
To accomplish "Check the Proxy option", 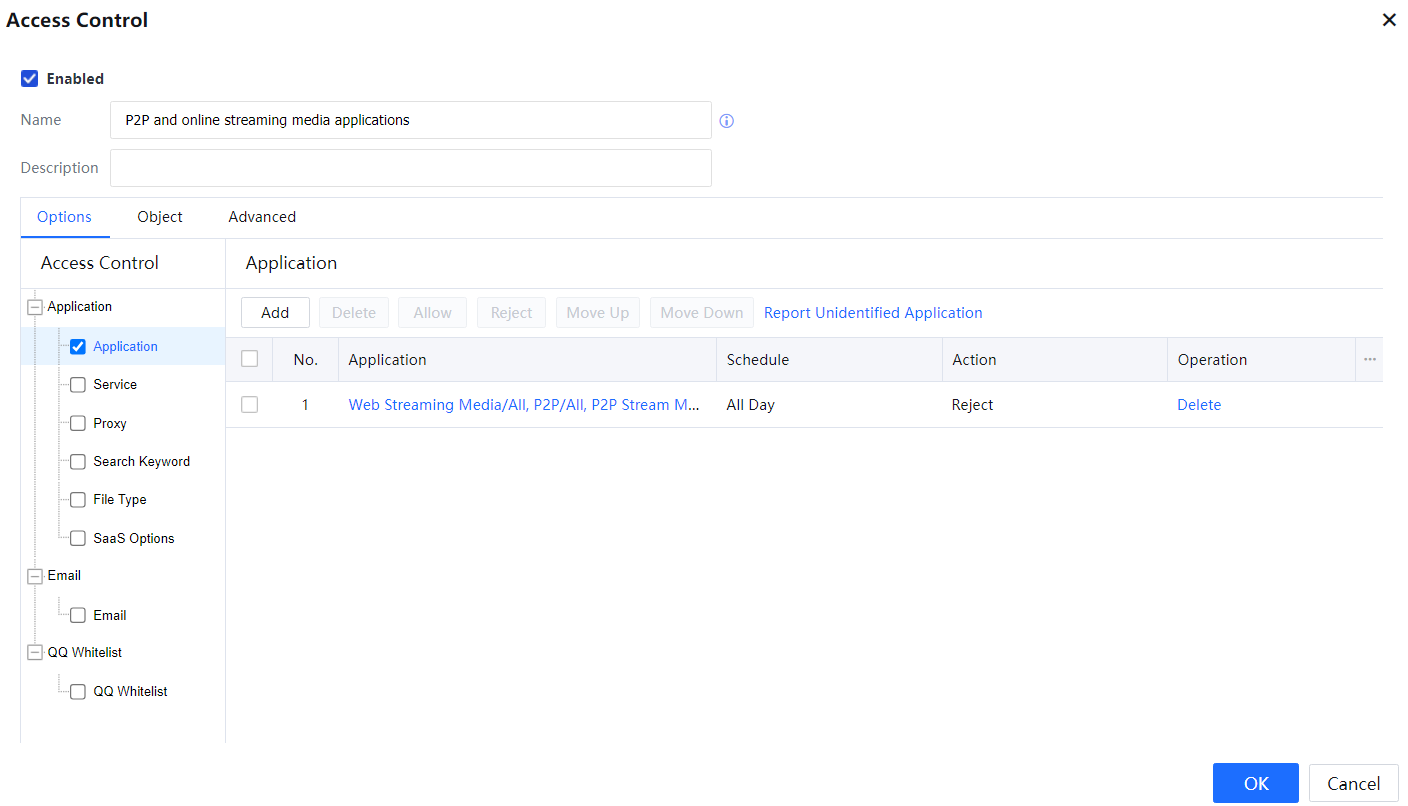I will (78, 424).
